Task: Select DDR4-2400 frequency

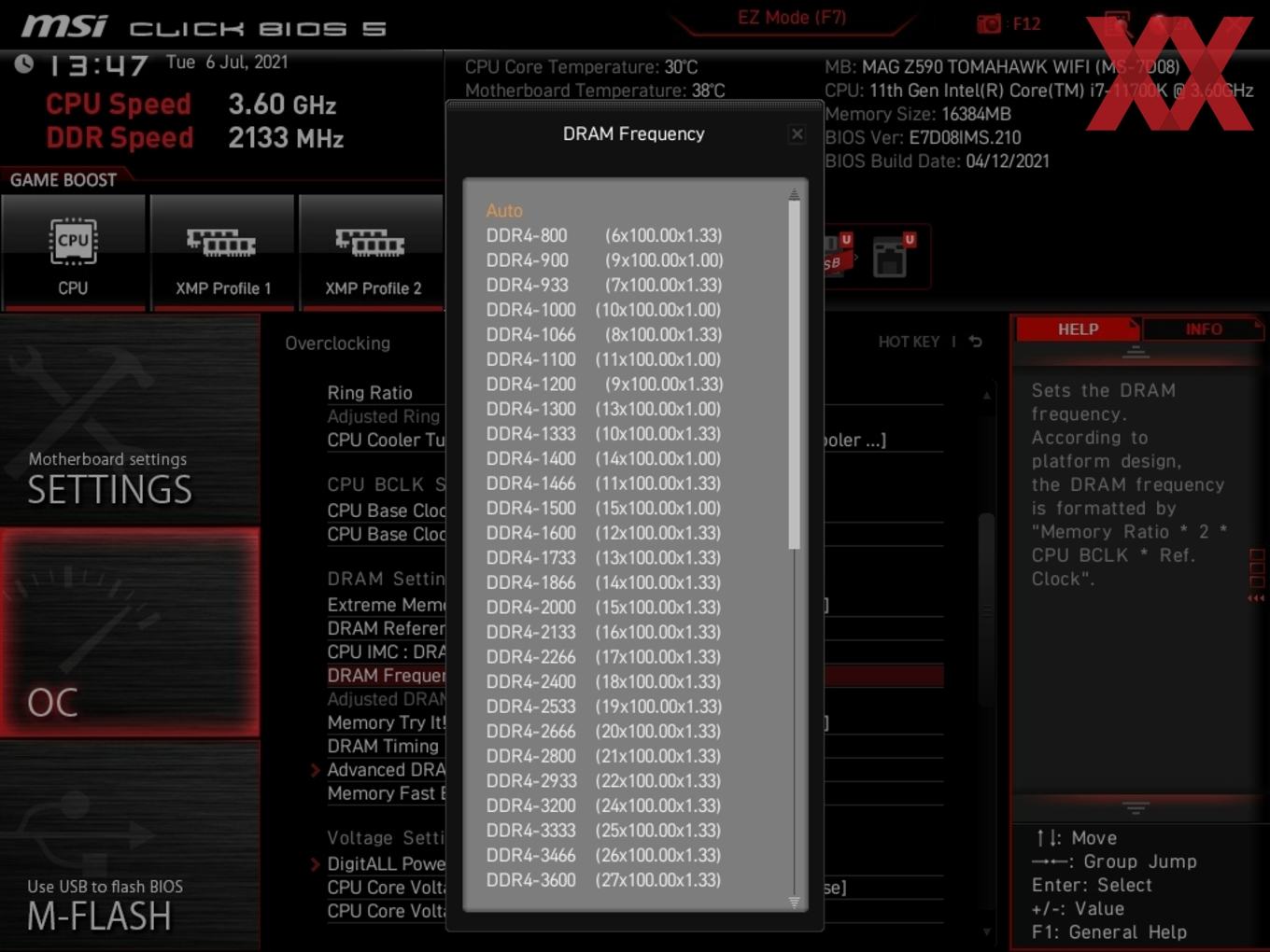Action: click(604, 681)
